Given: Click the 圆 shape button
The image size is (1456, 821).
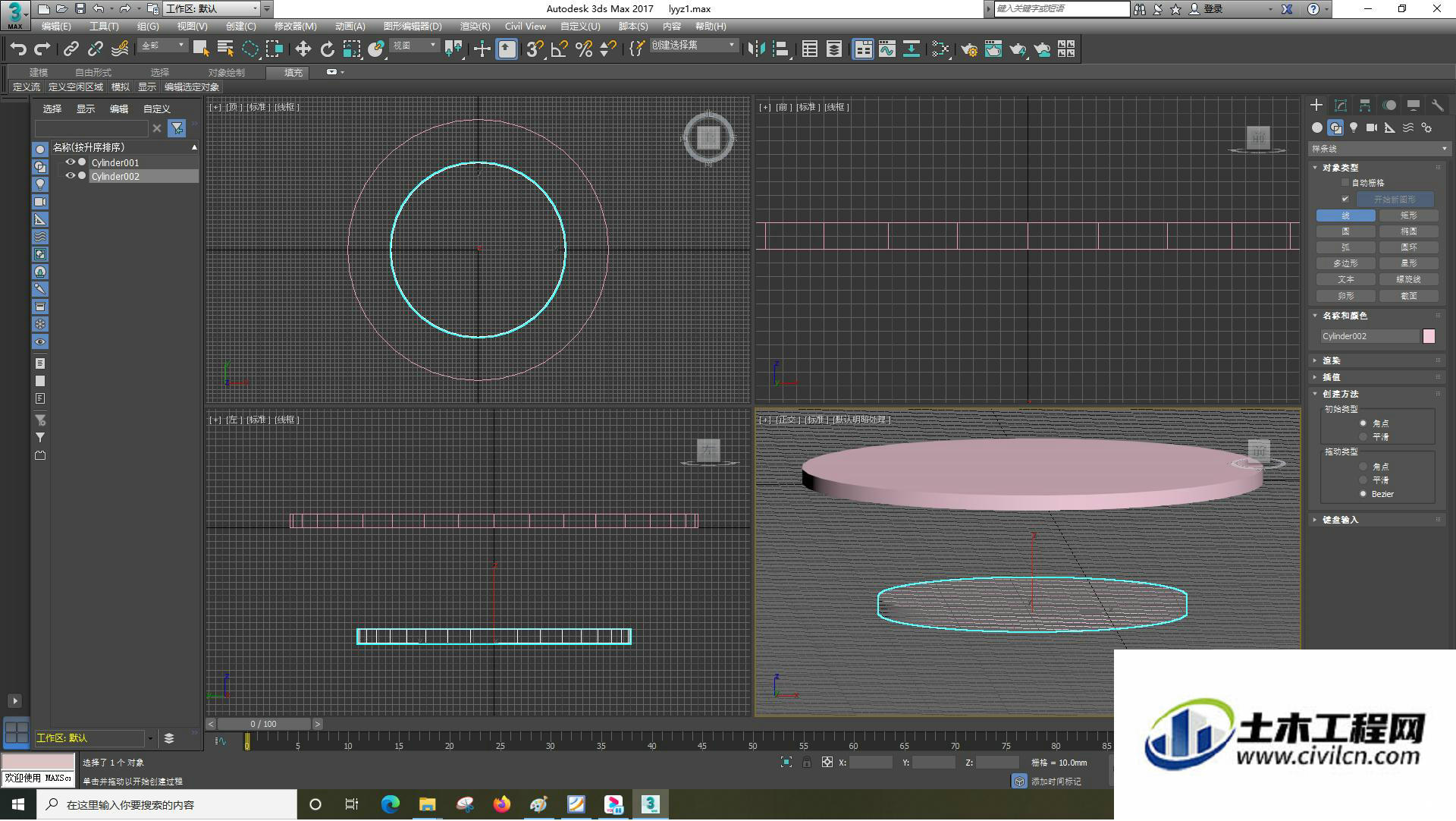Looking at the screenshot, I should point(1345,231).
